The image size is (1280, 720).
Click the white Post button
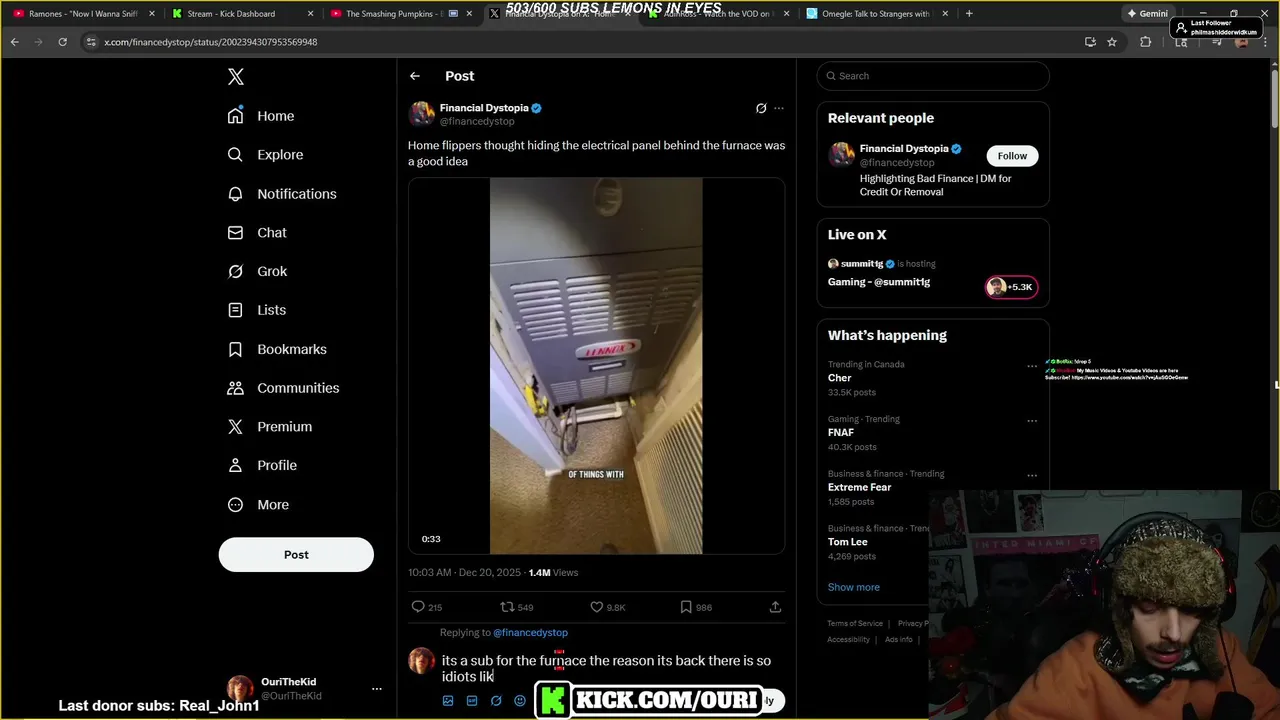(x=296, y=555)
